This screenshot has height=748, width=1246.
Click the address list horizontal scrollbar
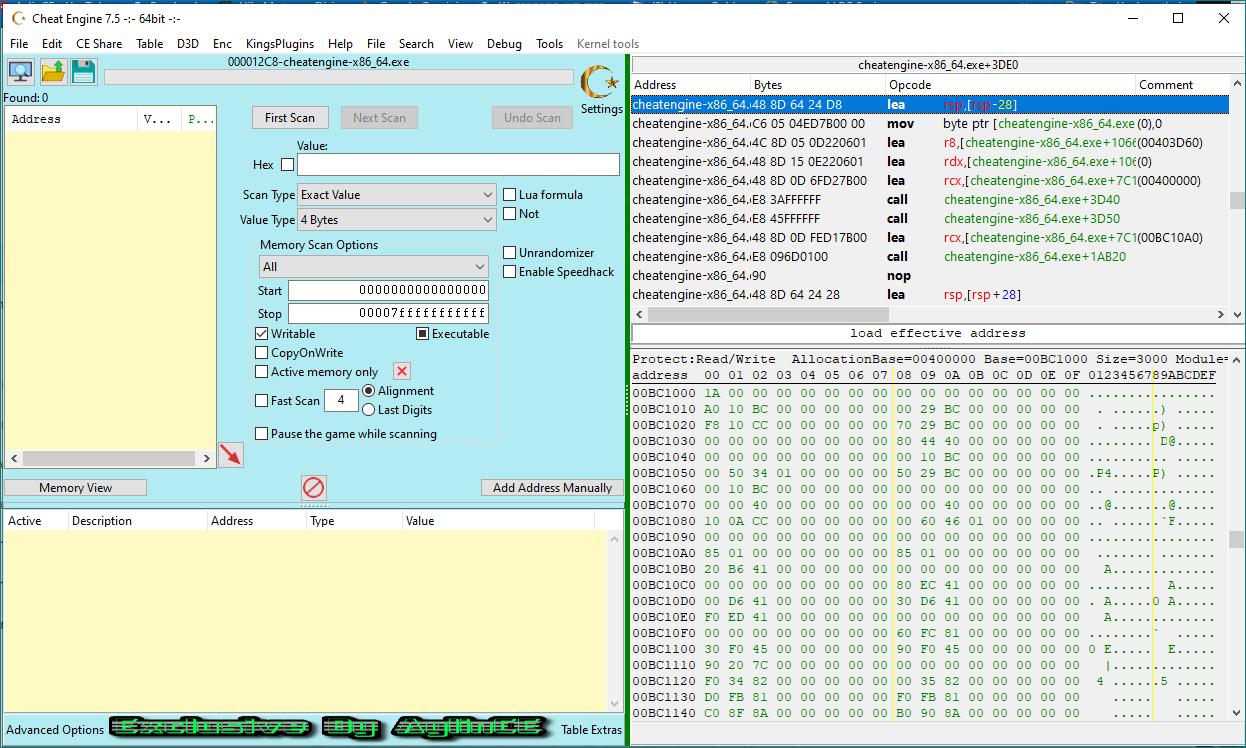110,458
